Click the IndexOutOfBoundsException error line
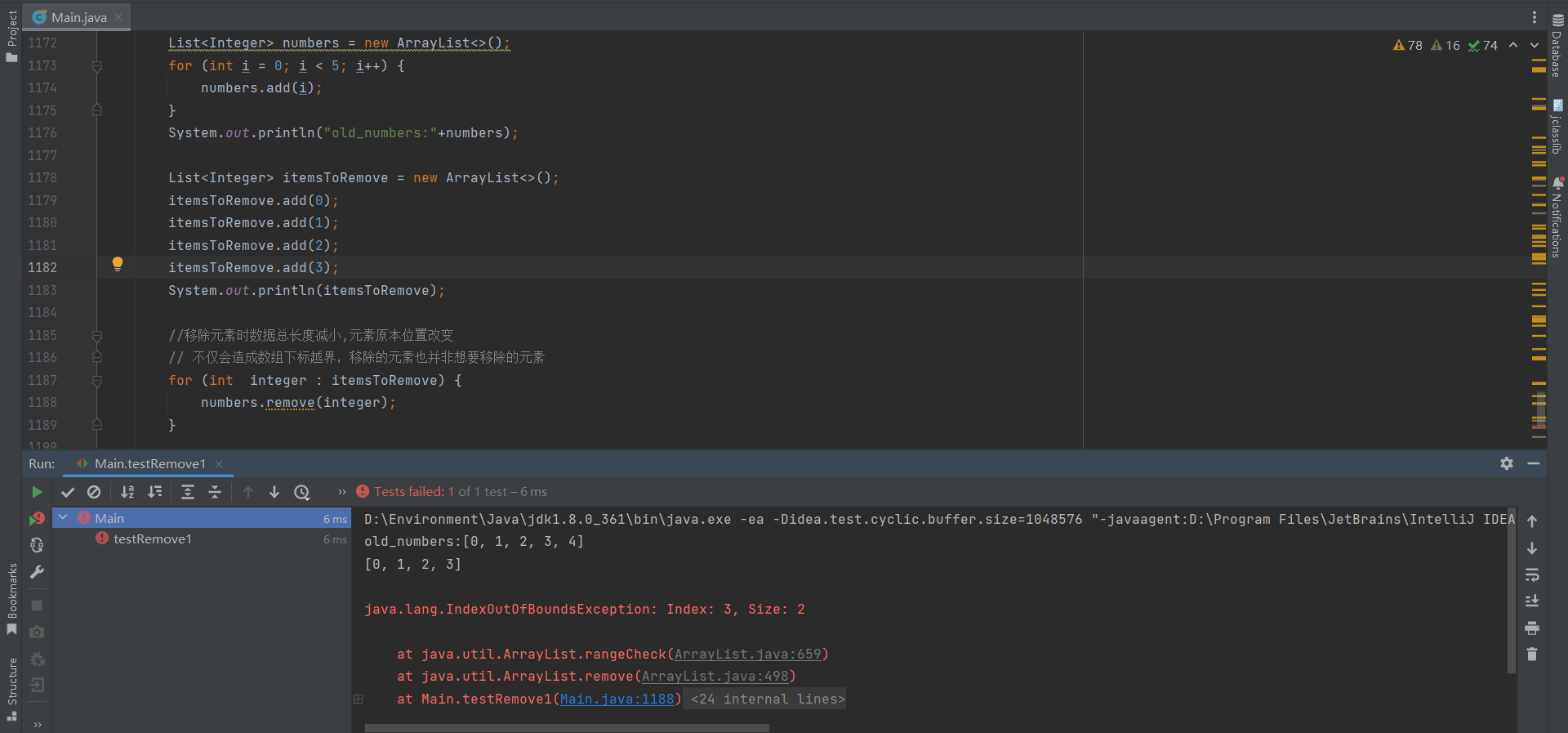 pyautogui.click(x=585, y=610)
